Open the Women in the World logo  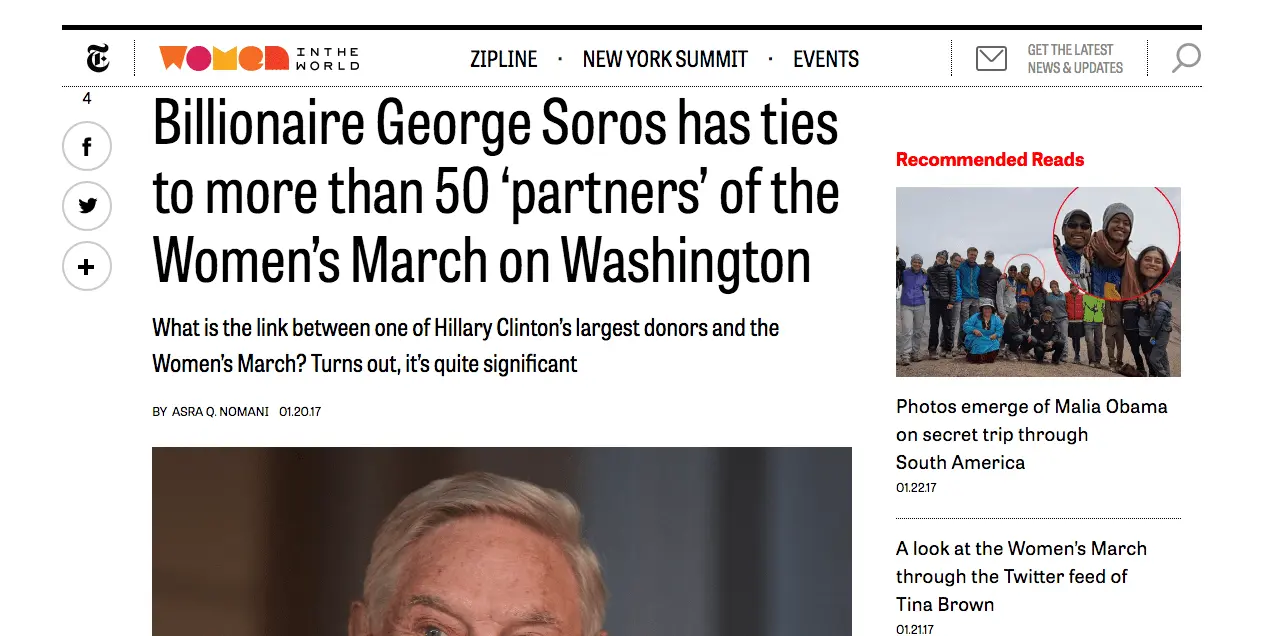(258, 59)
